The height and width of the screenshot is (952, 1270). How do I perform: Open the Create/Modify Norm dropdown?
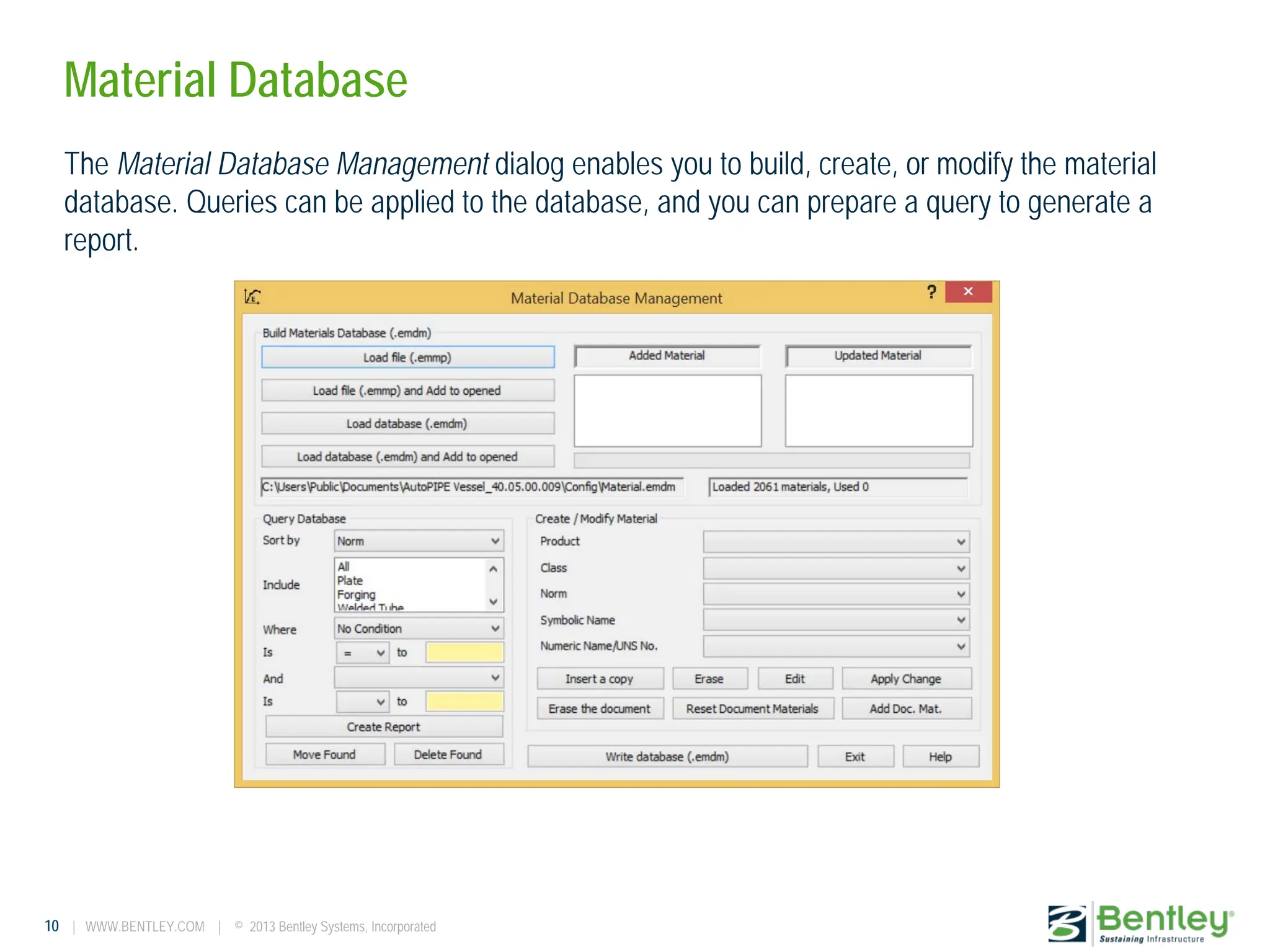[836, 594]
